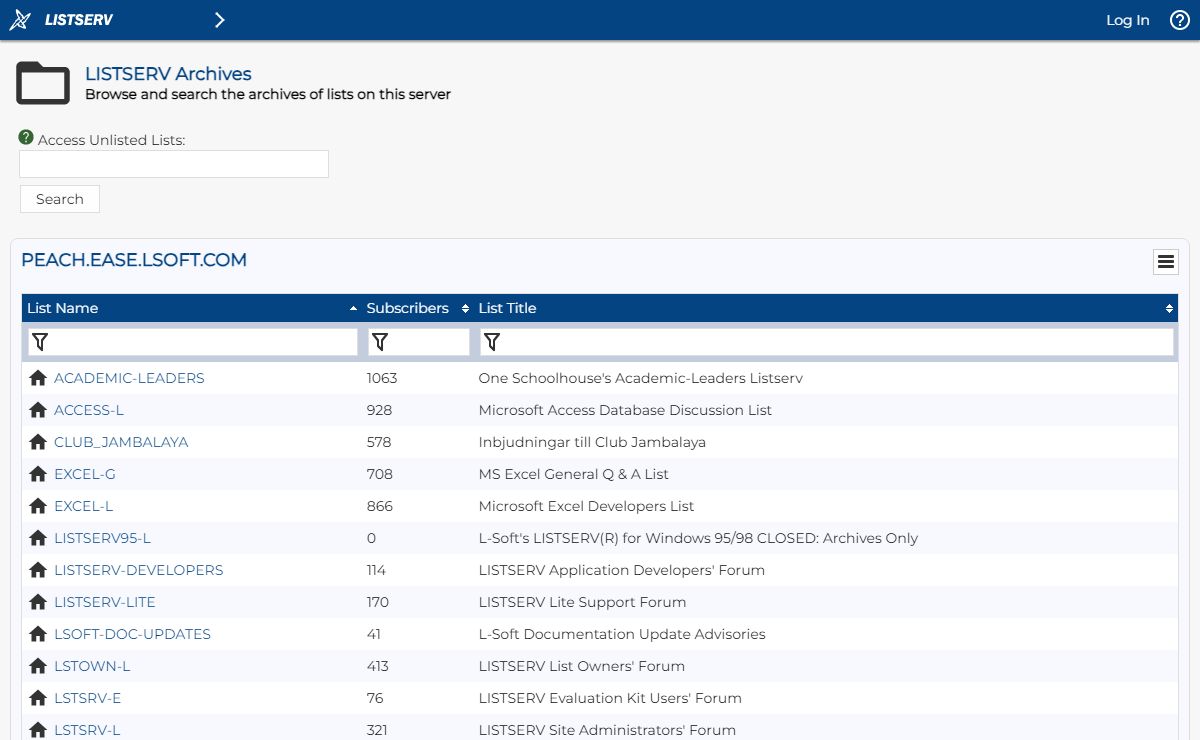Open the LSOFT-DOC-UPDATES list link
The width and height of the screenshot is (1200, 740).
[132, 634]
